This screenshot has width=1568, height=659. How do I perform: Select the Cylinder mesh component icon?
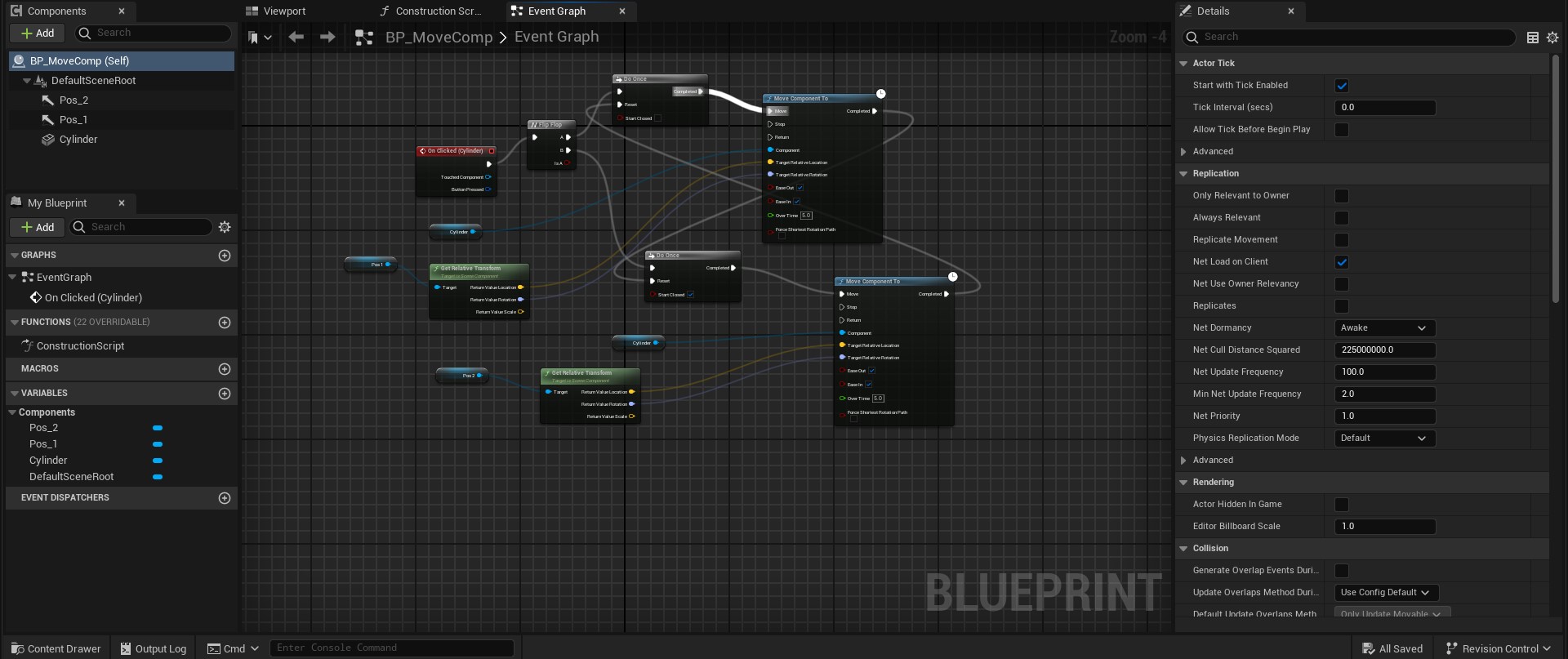(48, 140)
